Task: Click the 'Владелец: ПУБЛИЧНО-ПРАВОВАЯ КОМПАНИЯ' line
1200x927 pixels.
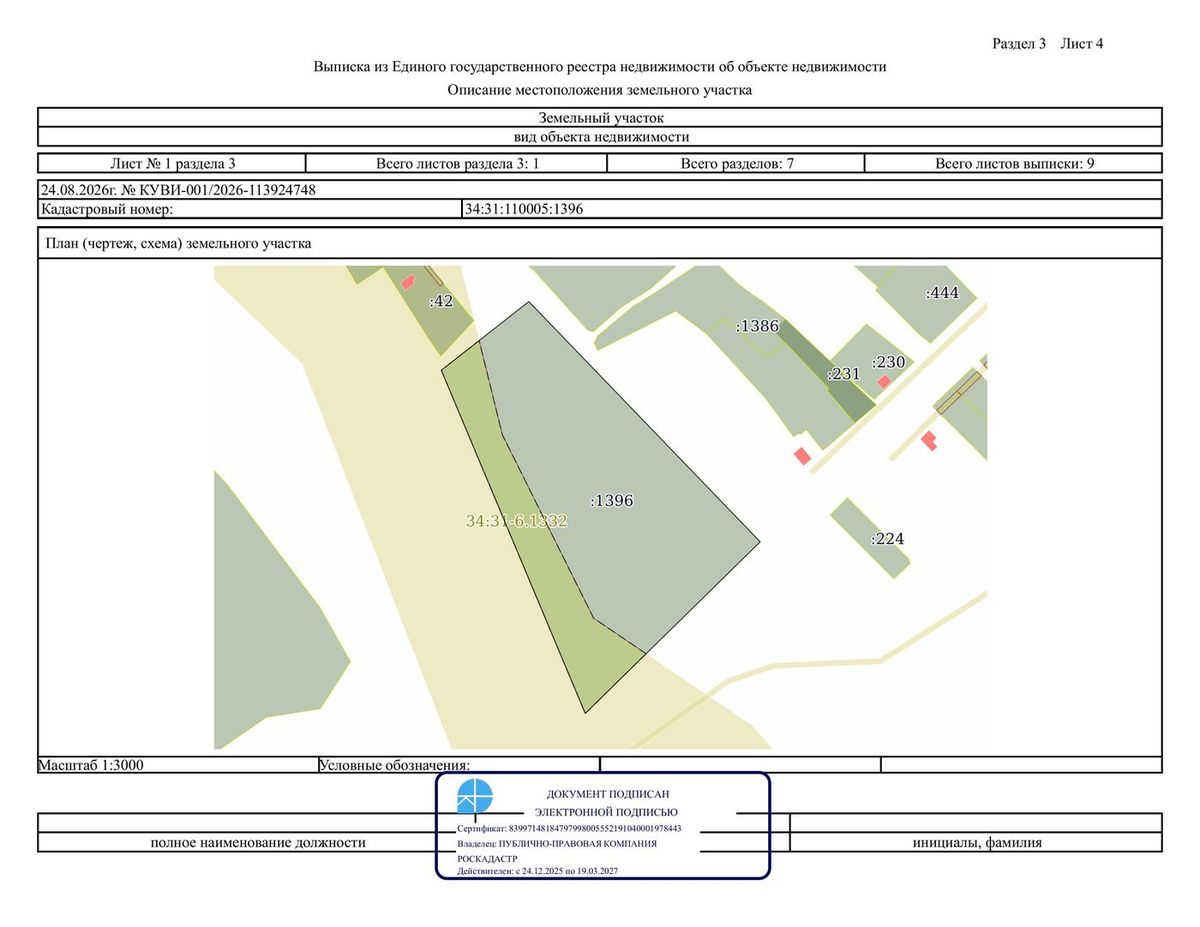Action: coord(556,843)
